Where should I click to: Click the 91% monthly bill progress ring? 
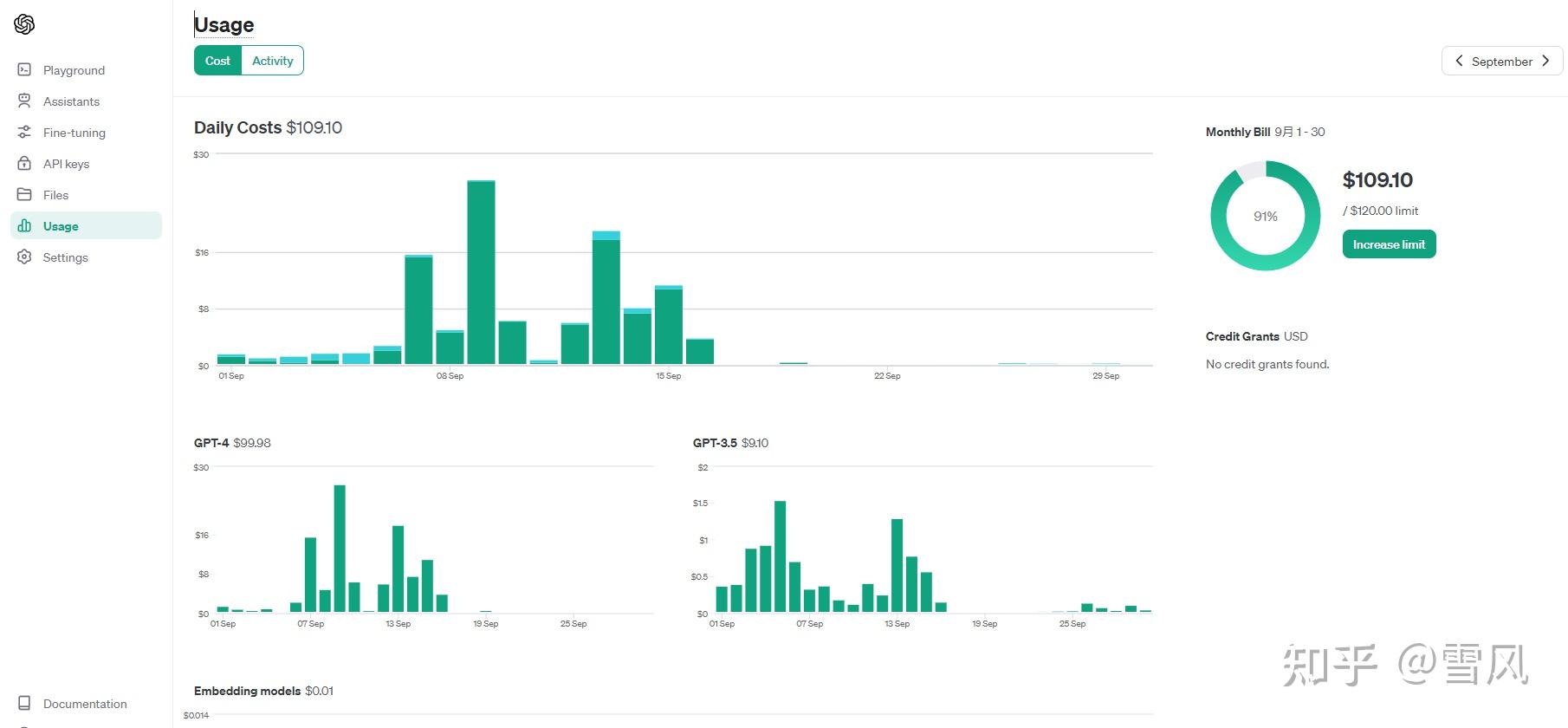coord(1265,216)
